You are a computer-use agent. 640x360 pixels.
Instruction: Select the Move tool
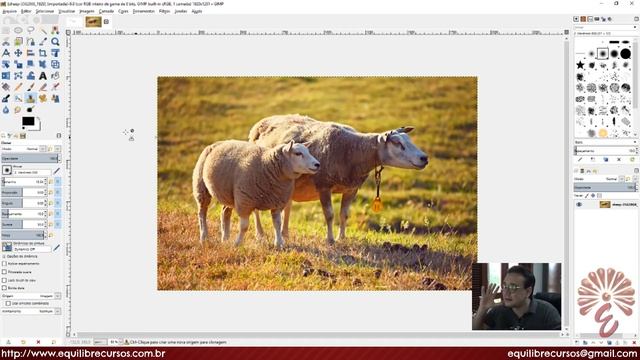[x=18, y=53]
